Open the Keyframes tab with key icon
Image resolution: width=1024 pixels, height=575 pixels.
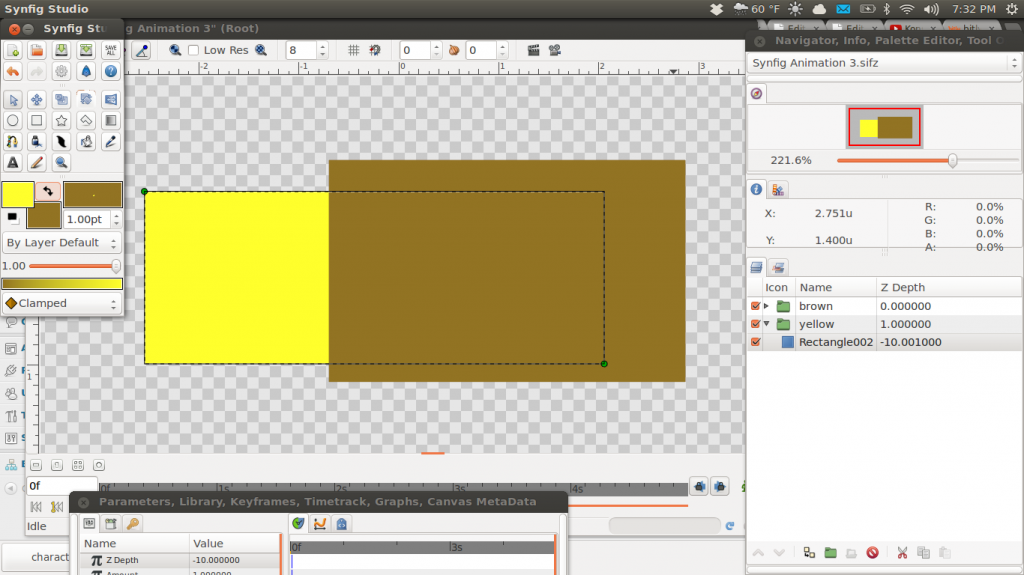pyautogui.click(x=133, y=523)
